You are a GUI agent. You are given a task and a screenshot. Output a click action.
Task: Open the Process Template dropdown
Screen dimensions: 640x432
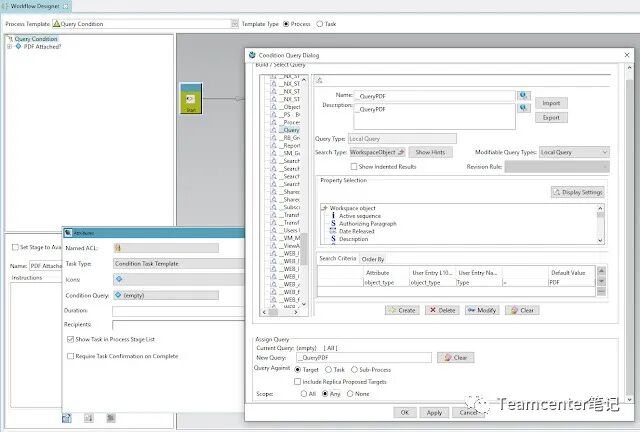[x=234, y=23]
